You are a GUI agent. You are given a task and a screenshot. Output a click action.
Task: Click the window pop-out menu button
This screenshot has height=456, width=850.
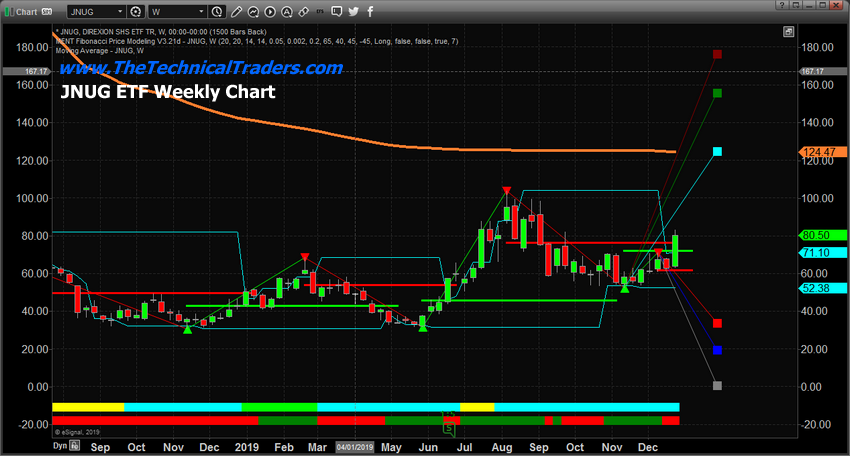pos(796,5)
